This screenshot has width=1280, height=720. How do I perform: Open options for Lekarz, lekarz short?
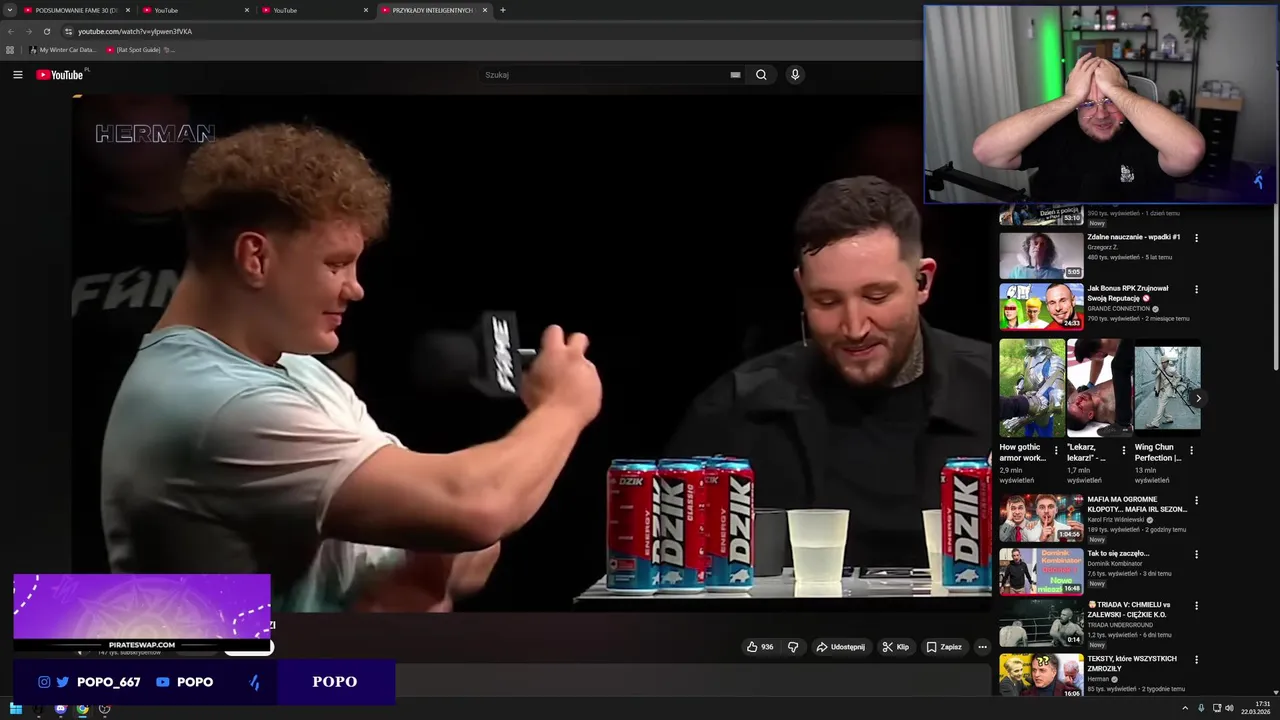(1124, 451)
